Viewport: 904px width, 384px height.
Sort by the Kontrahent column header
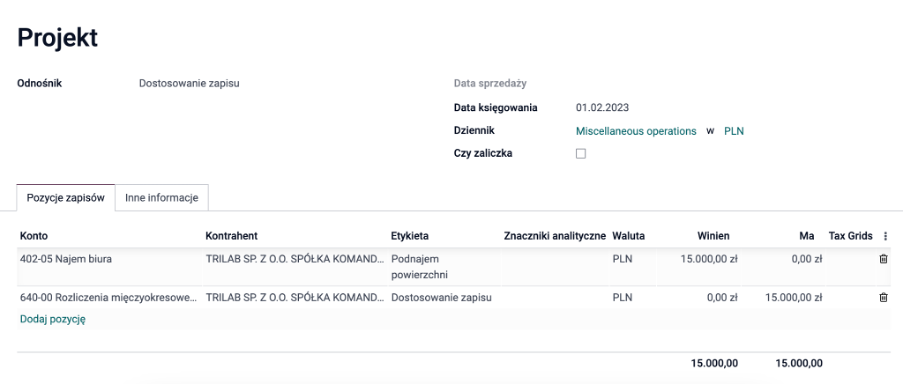[x=231, y=236]
